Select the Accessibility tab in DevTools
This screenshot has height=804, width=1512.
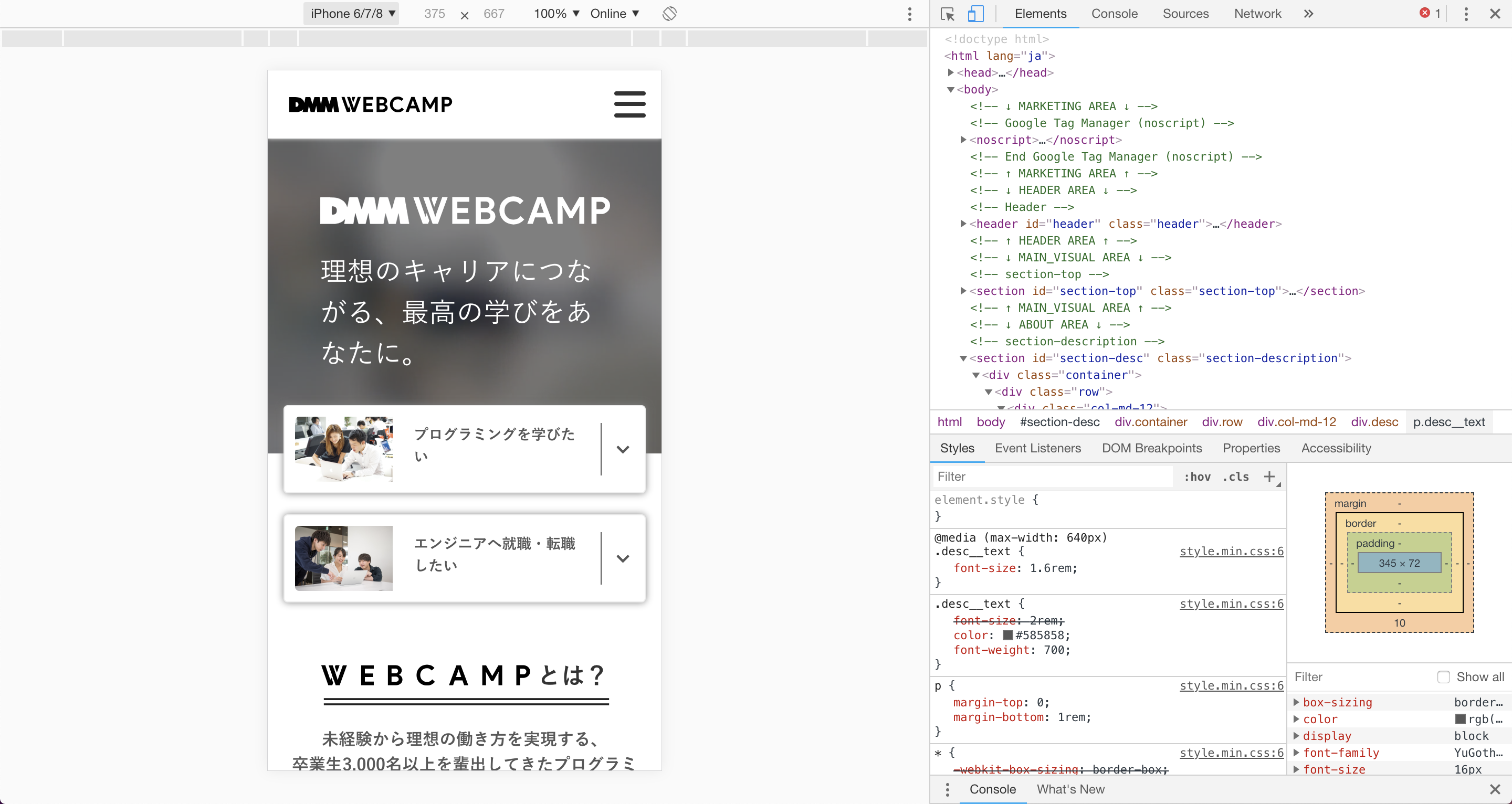[1337, 447]
